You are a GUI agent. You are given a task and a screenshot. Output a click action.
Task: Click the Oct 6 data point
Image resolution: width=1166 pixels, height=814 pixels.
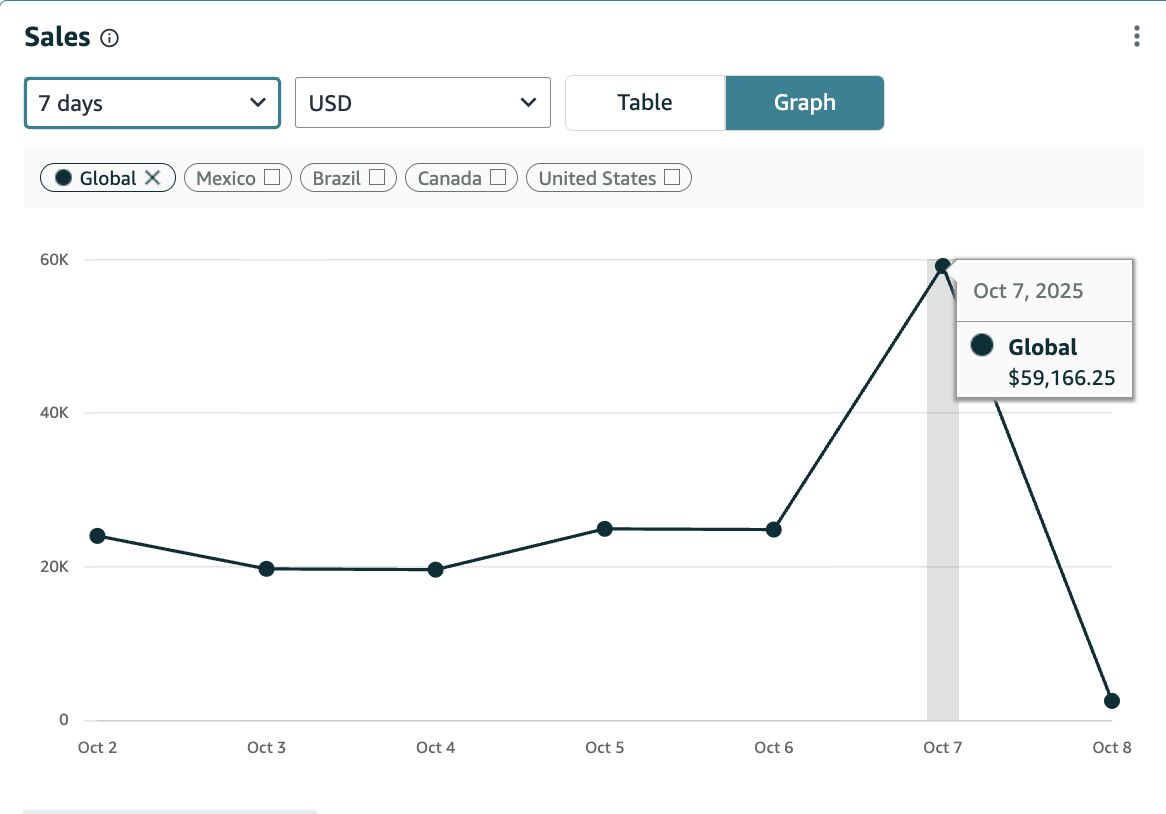[x=774, y=530]
